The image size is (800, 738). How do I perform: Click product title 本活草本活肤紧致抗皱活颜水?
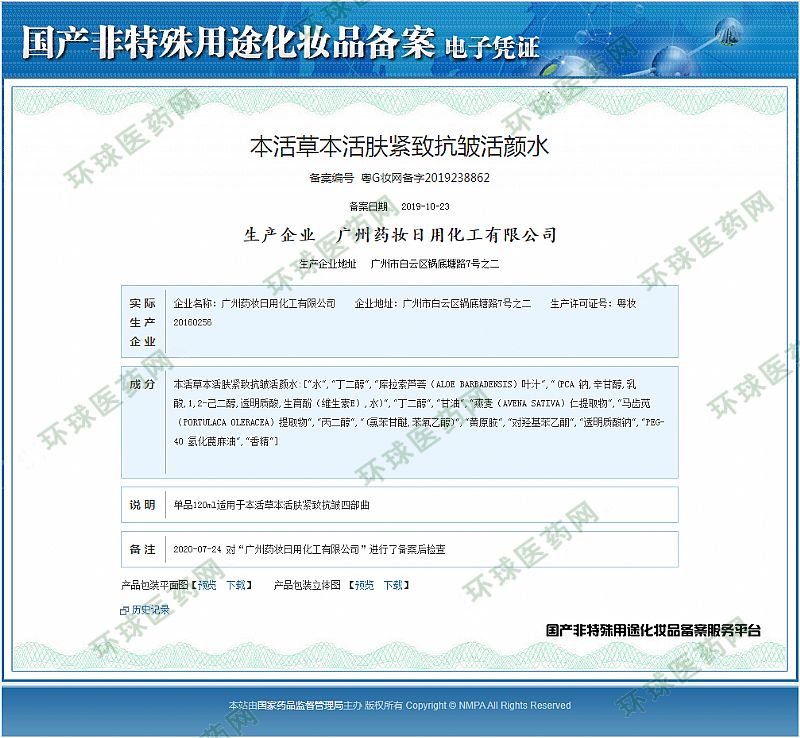point(399,147)
